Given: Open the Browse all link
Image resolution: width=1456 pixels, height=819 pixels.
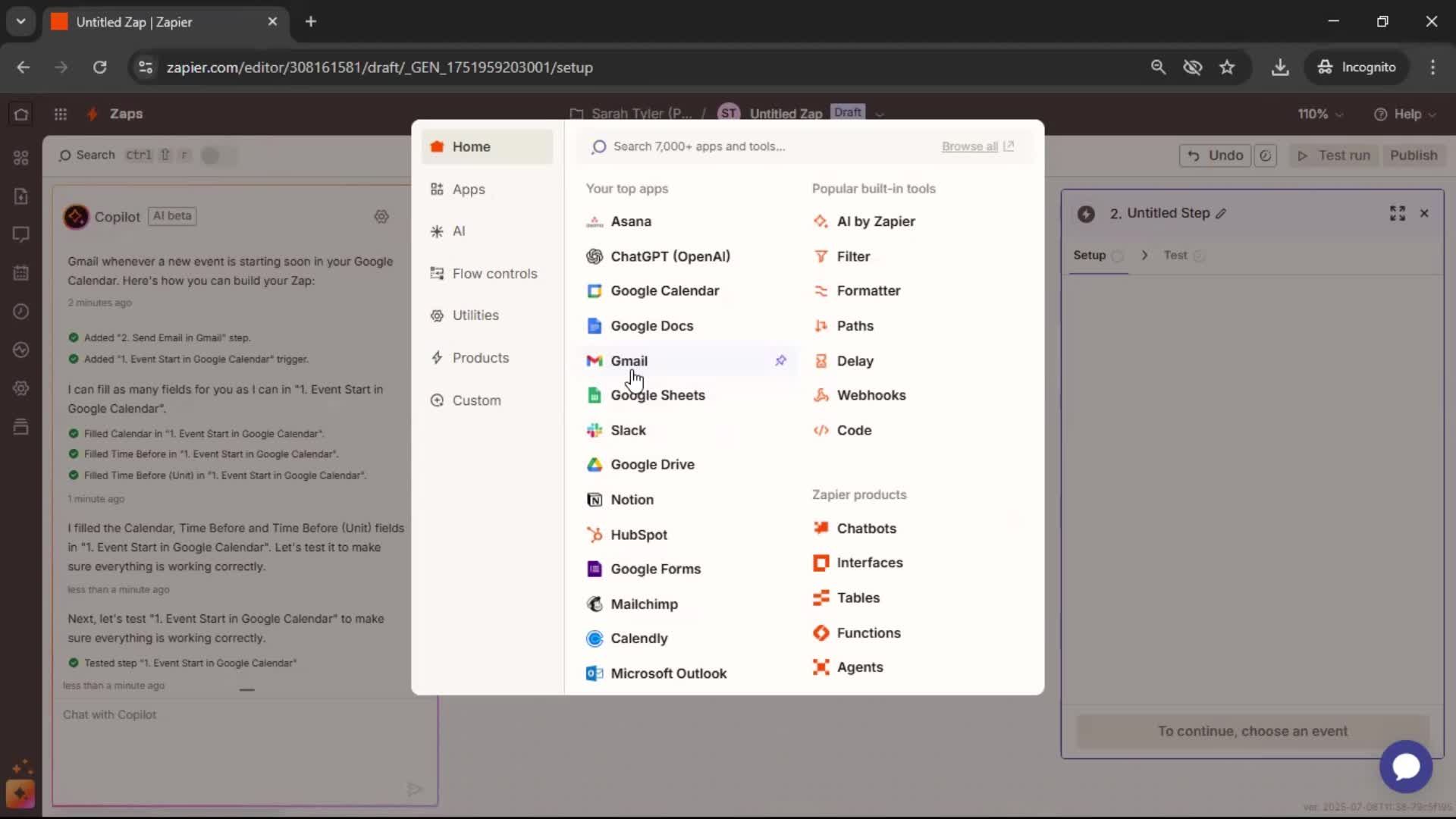Looking at the screenshot, I should (977, 146).
